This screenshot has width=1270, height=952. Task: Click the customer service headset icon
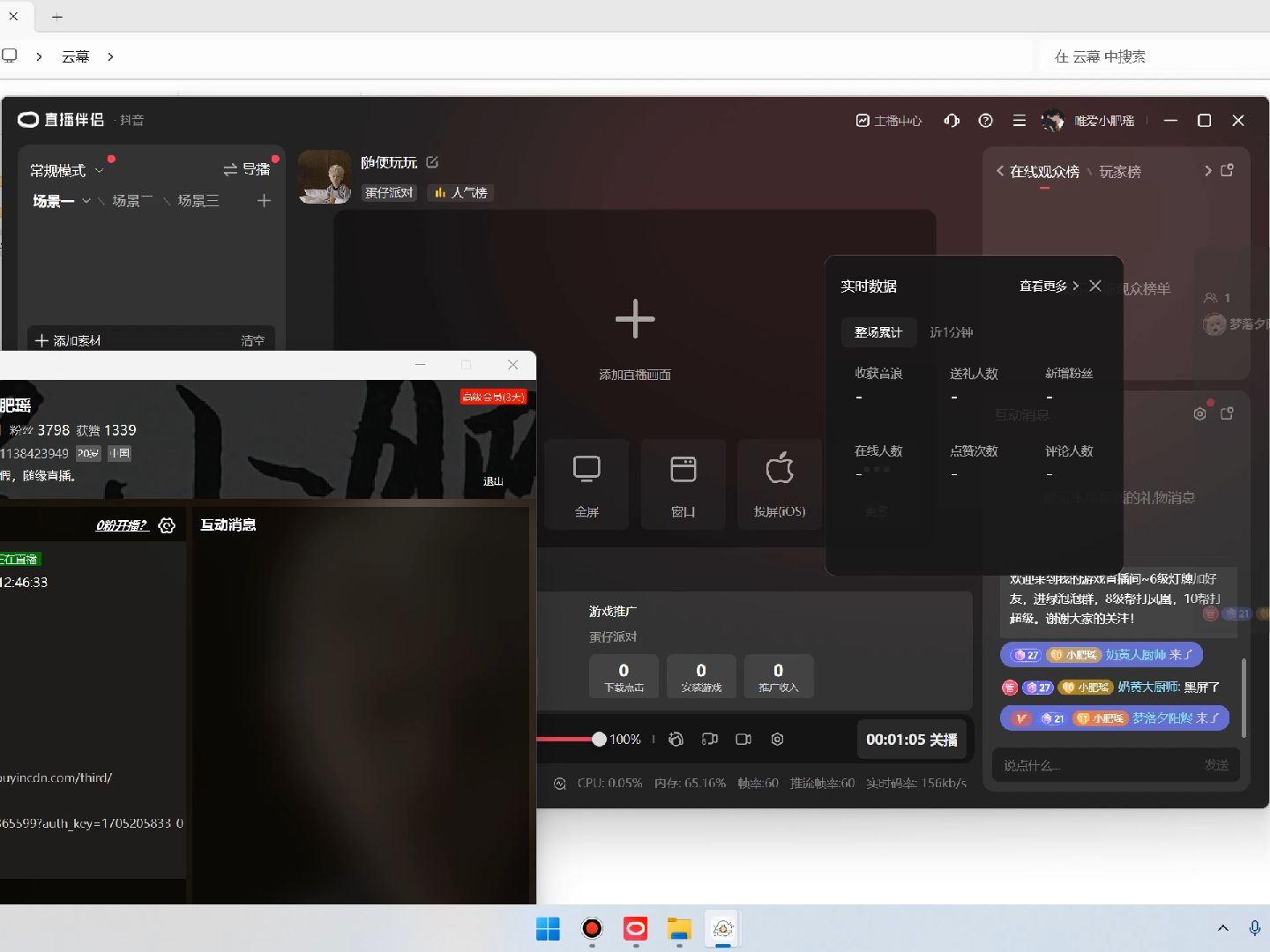pyautogui.click(x=952, y=121)
